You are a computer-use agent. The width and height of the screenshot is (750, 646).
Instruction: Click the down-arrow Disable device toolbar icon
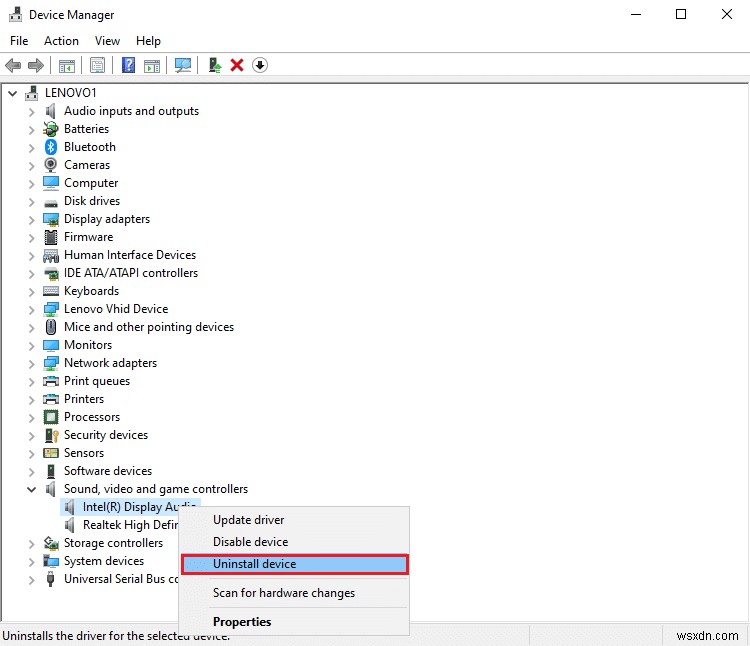[x=260, y=65]
